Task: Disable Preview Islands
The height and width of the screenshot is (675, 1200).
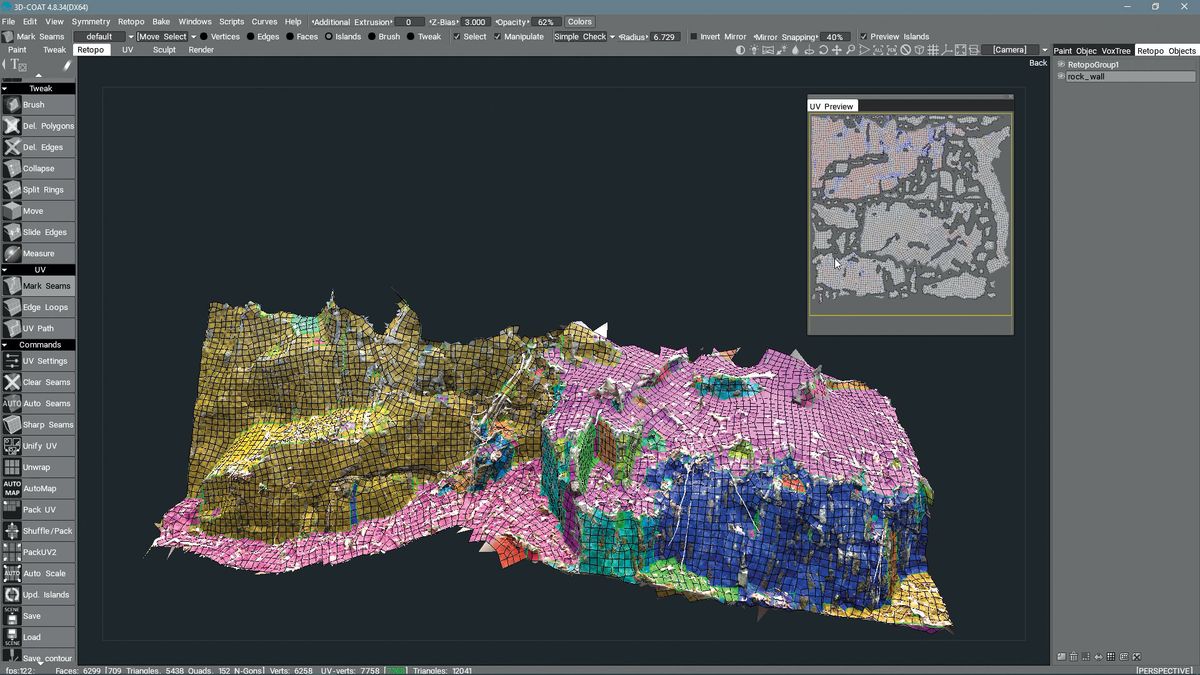Action: pyautogui.click(x=864, y=36)
